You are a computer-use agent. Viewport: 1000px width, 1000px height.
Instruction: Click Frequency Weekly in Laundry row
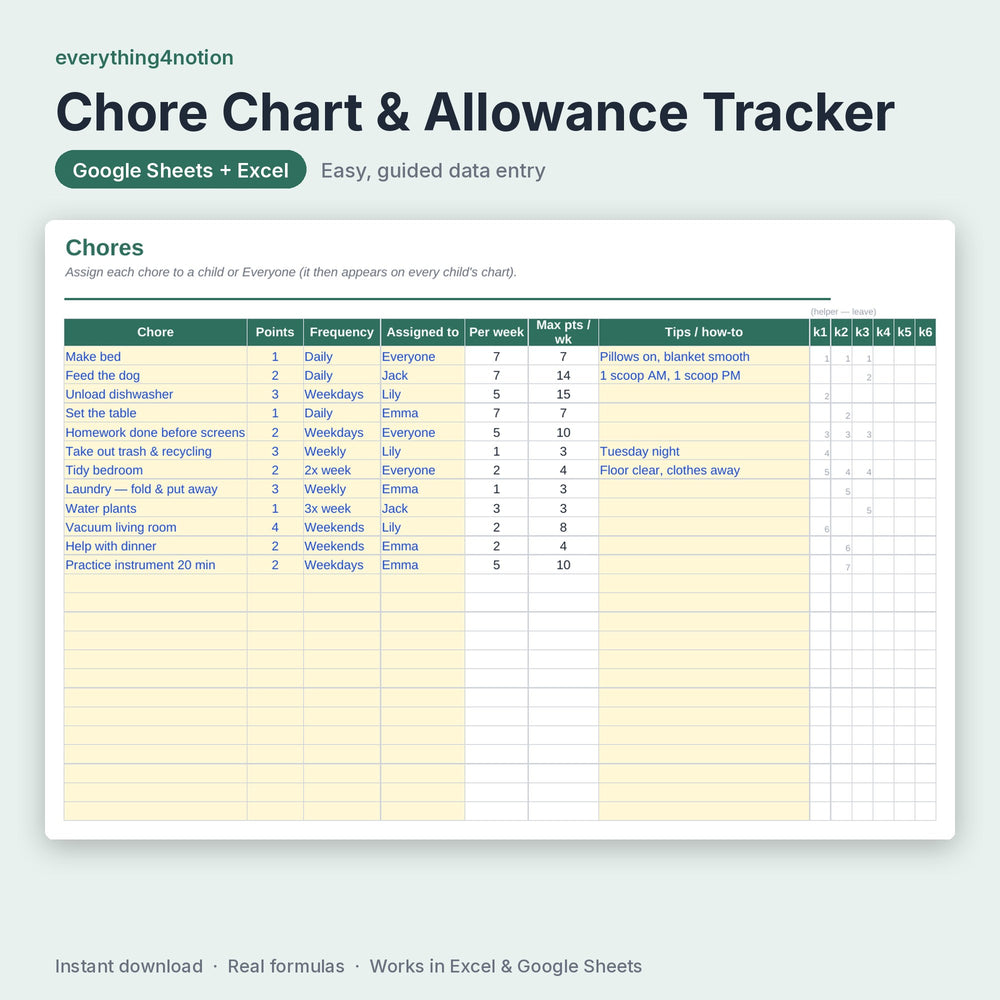[342, 489]
